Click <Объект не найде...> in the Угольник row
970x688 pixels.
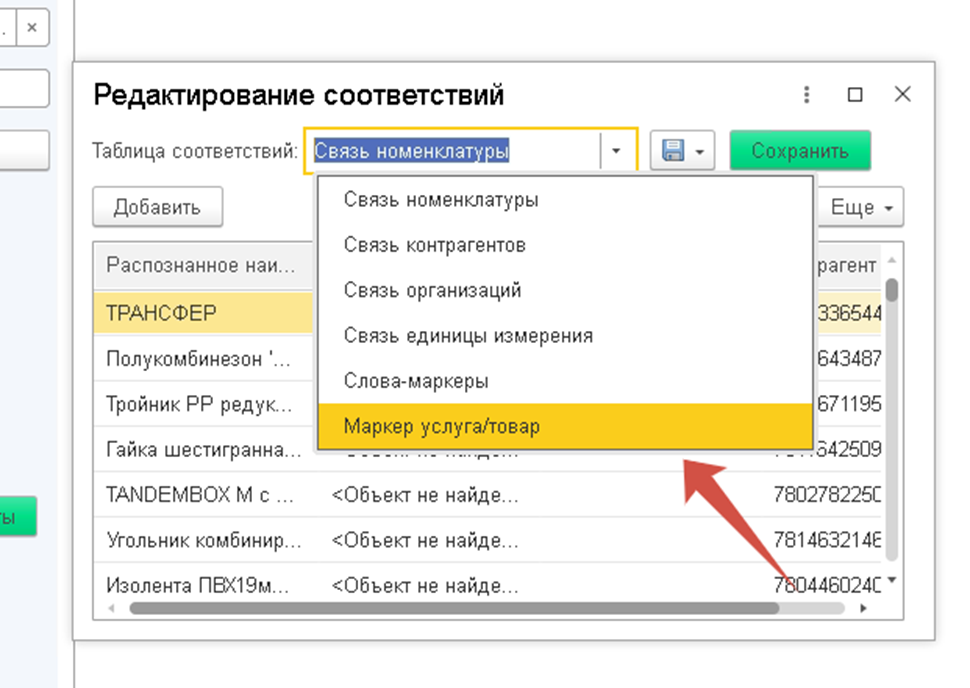point(425,540)
